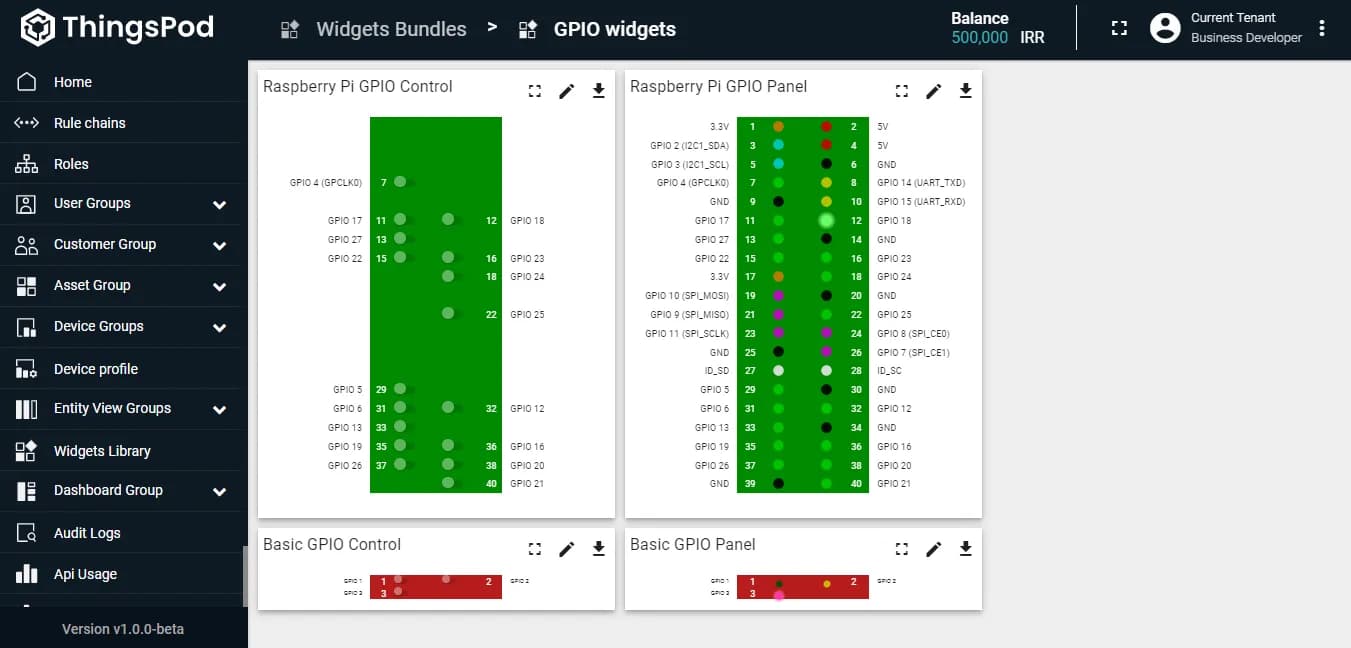Switch the GPIO 21 pin 40 toggle
This screenshot has width=1351, height=648.
pos(451,484)
